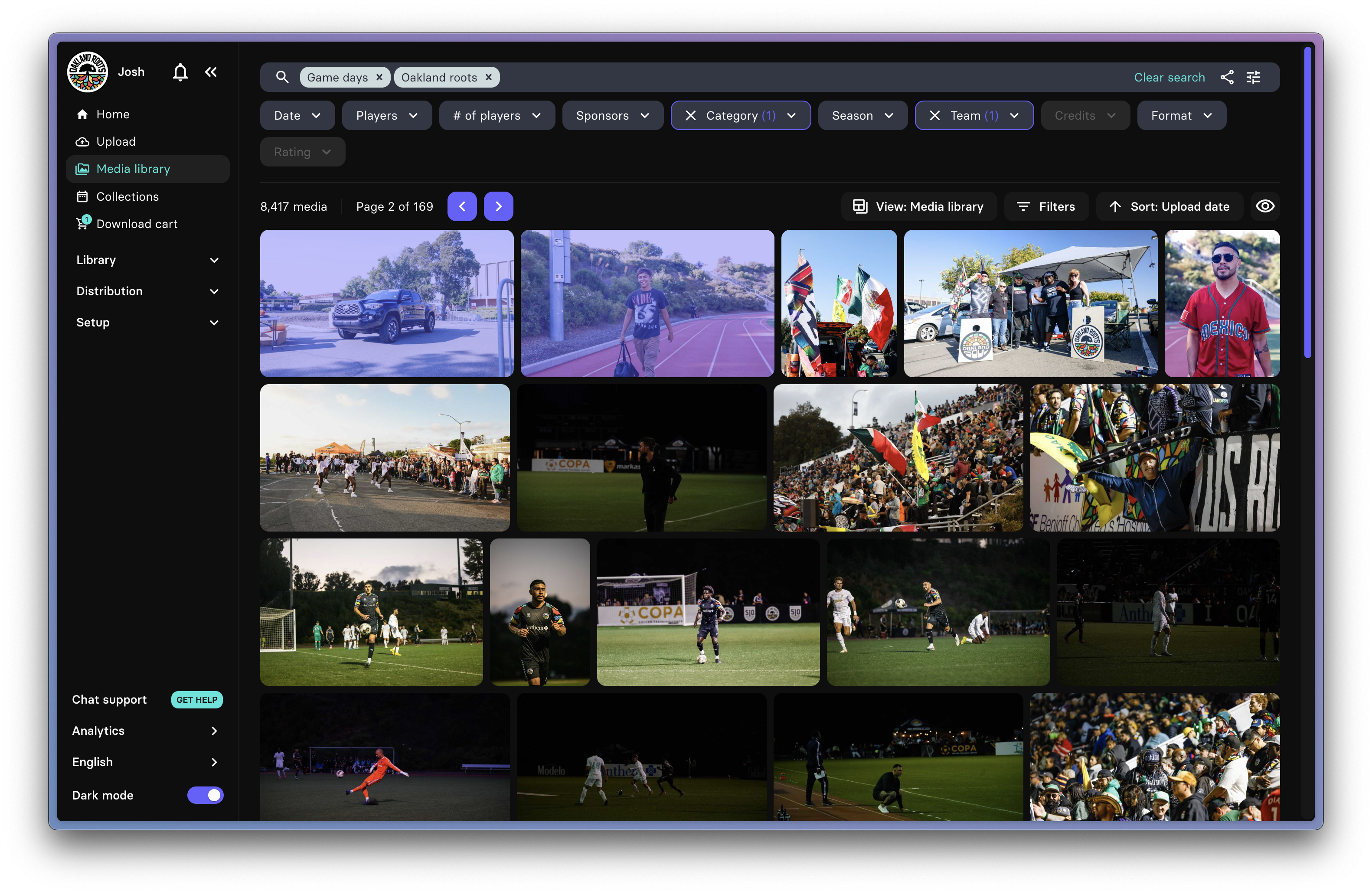Viewport: 1372px width, 894px height.
Task: Open the Players filter dropdown
Action: (x=387, y=116)
